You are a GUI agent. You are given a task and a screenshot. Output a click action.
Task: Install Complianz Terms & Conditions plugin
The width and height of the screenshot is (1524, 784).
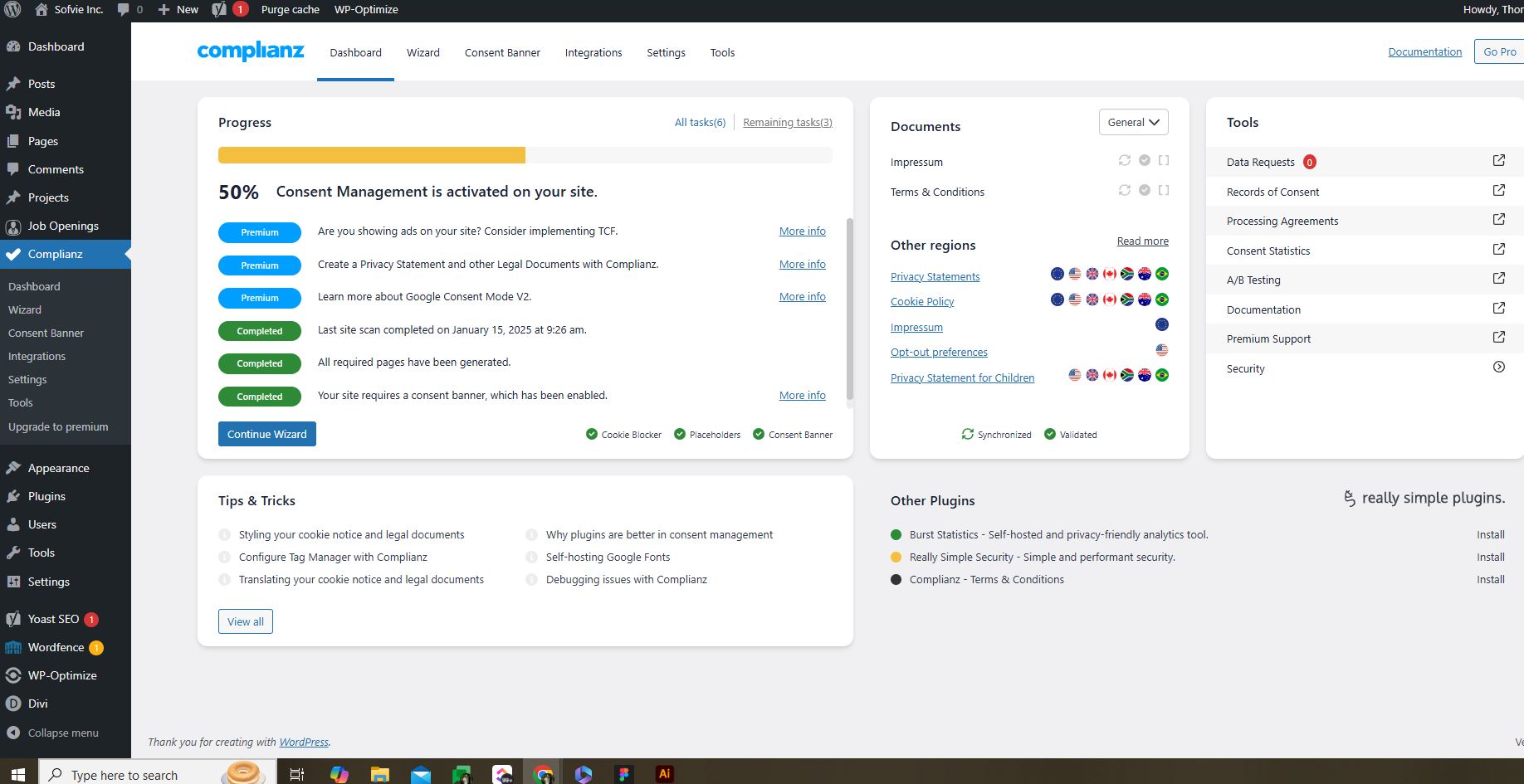click(1490, 579)
